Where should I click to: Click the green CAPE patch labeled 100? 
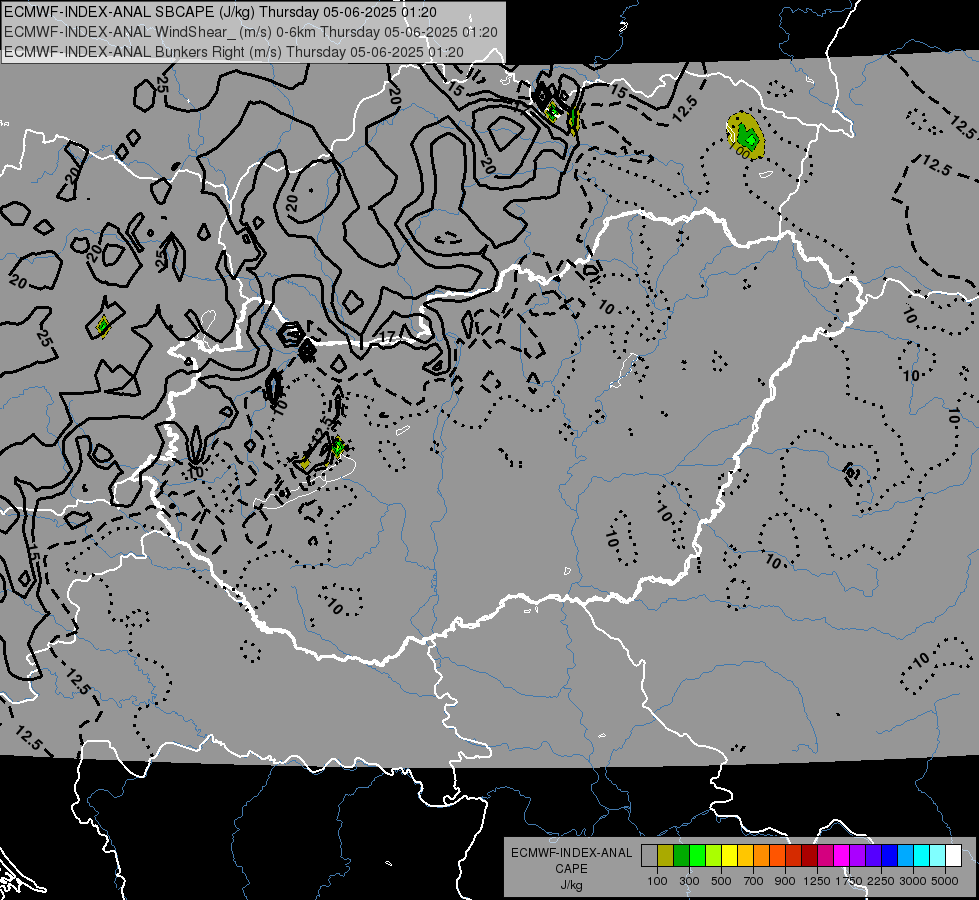tap(745, 135)
